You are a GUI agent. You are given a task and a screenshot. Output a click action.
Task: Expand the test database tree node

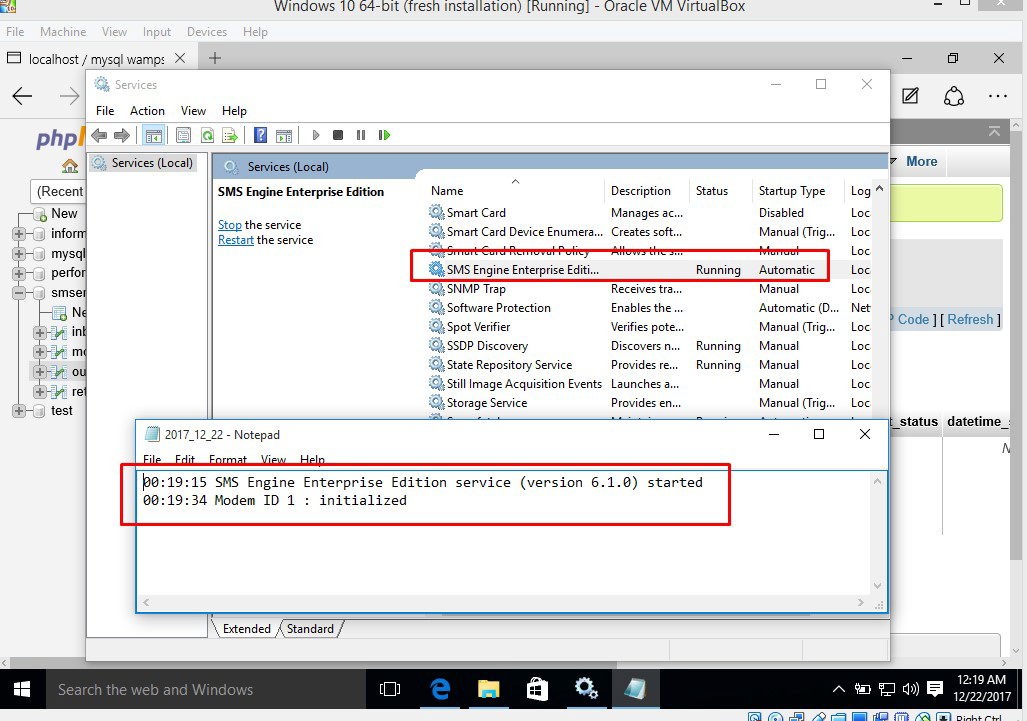(x=19, y=411)
